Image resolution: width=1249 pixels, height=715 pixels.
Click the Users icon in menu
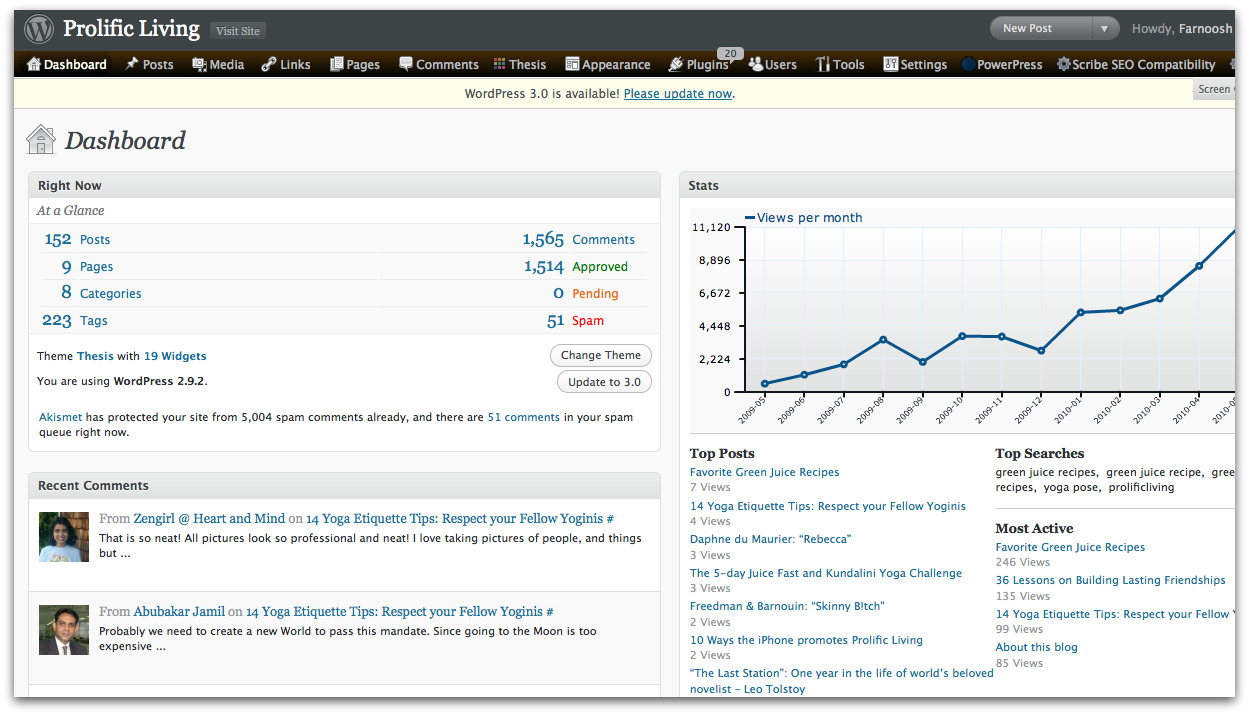tap(756, 64)
